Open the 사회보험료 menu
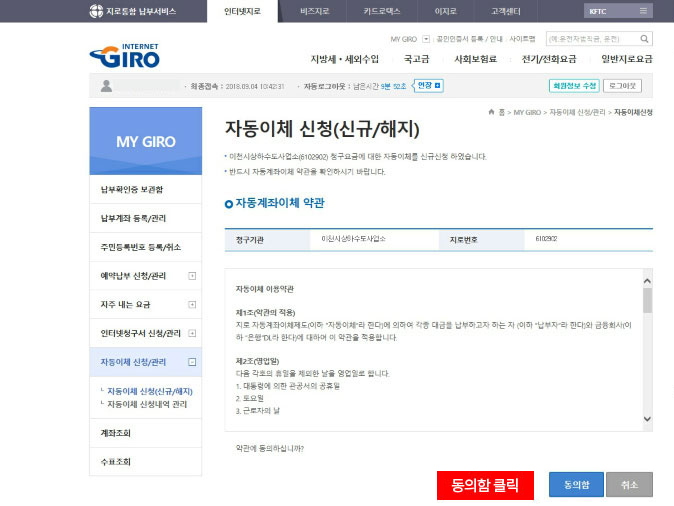The width and height of the screenshot is (674, 506). pos(475,59)
